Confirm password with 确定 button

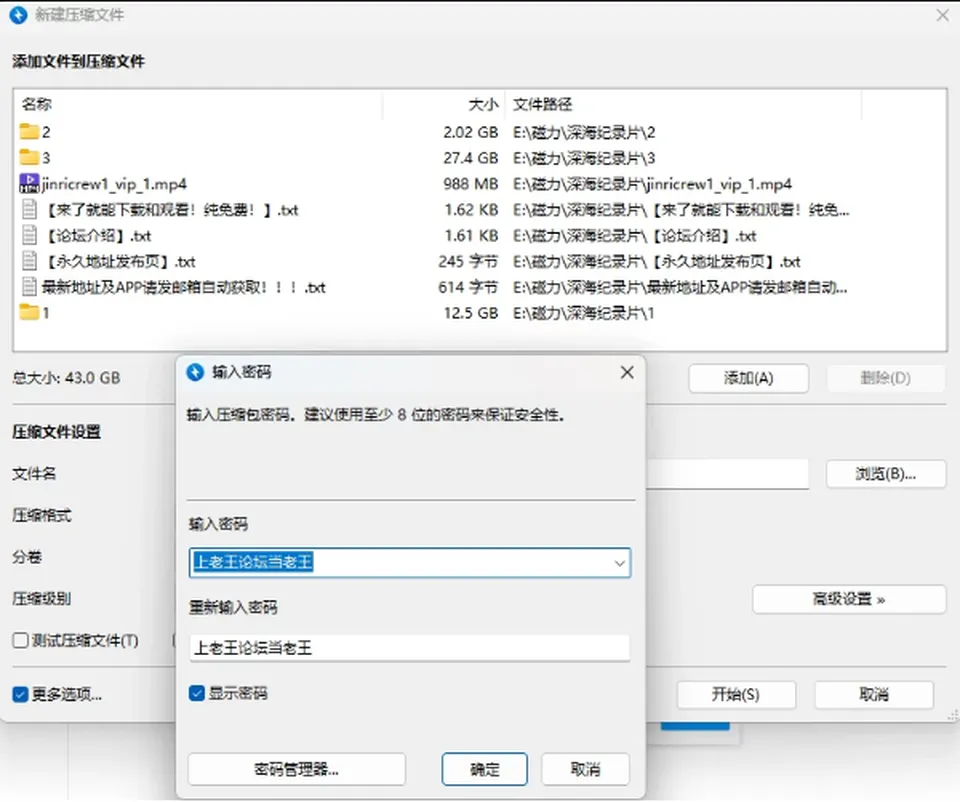[x=484, y=769]
